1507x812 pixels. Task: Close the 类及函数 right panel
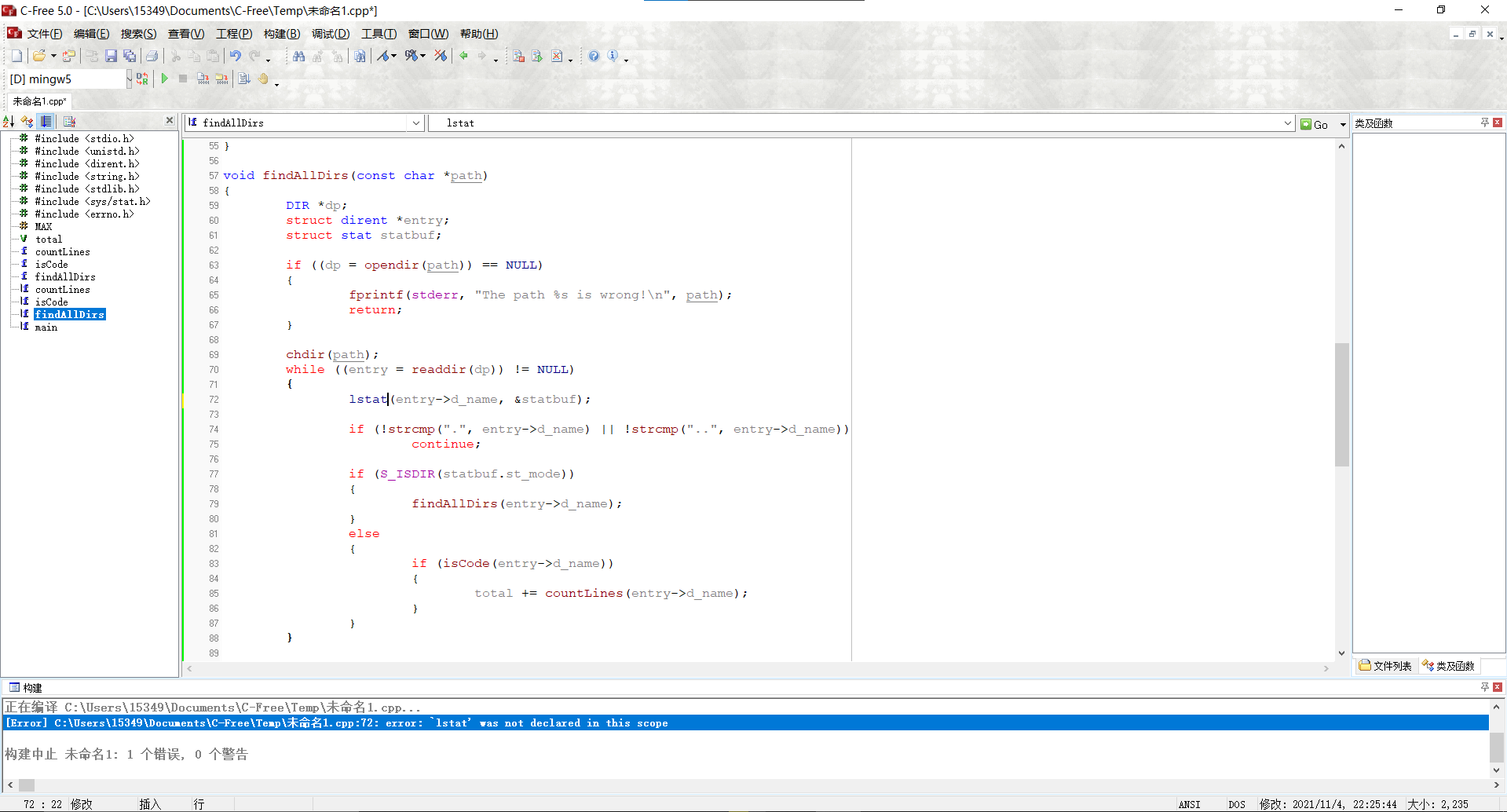tap(1498, 123)
